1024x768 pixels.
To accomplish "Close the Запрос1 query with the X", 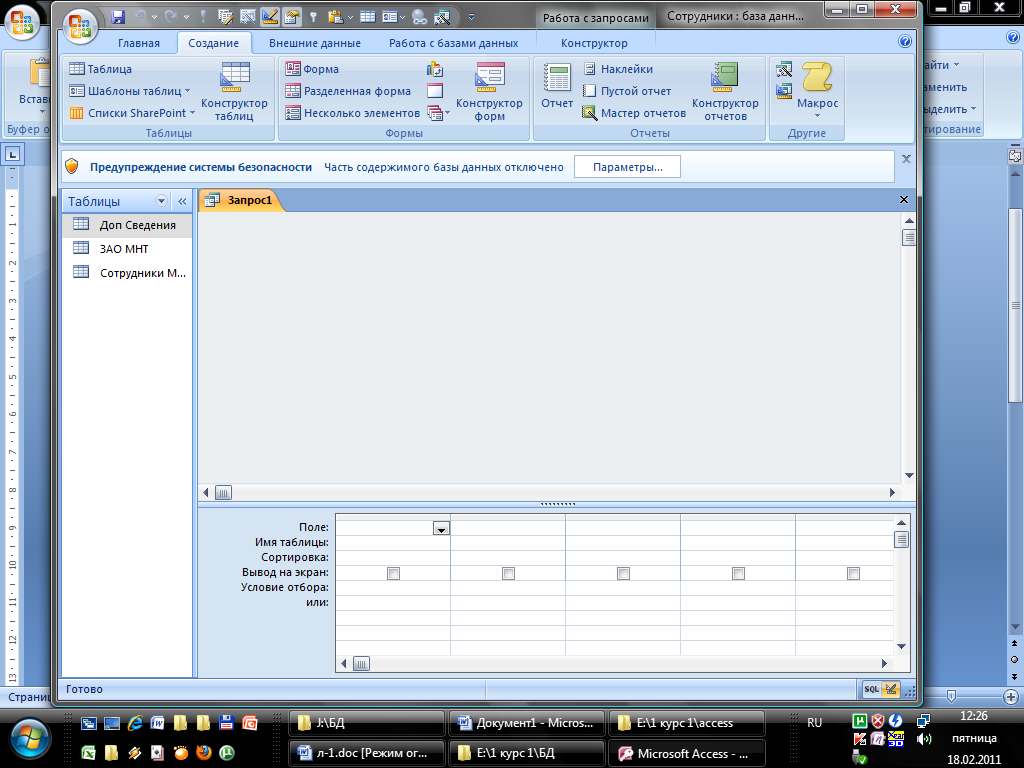I will click(x=904, y=200).
